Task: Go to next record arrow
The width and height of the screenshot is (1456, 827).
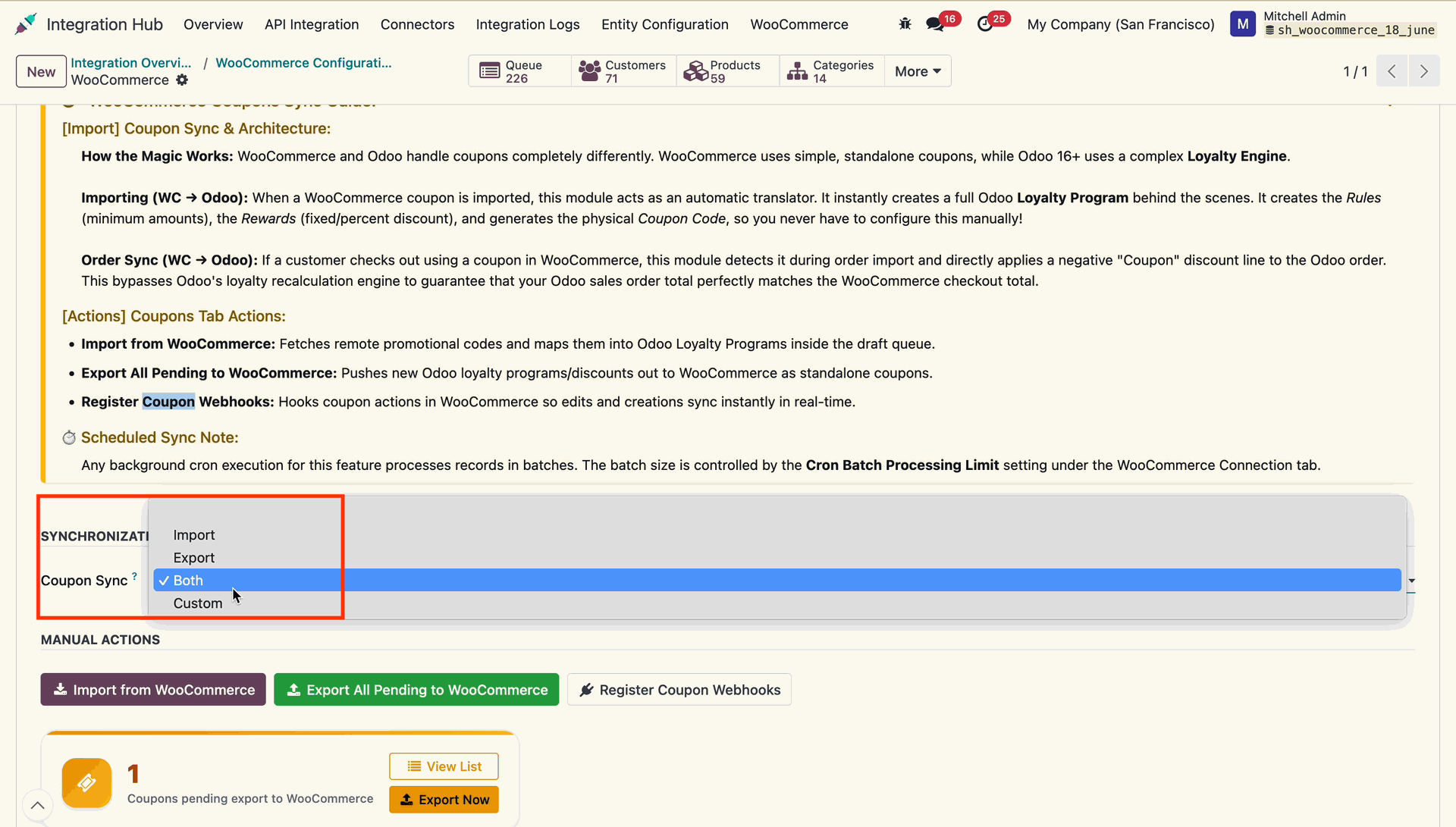Action: point(1424,71)
